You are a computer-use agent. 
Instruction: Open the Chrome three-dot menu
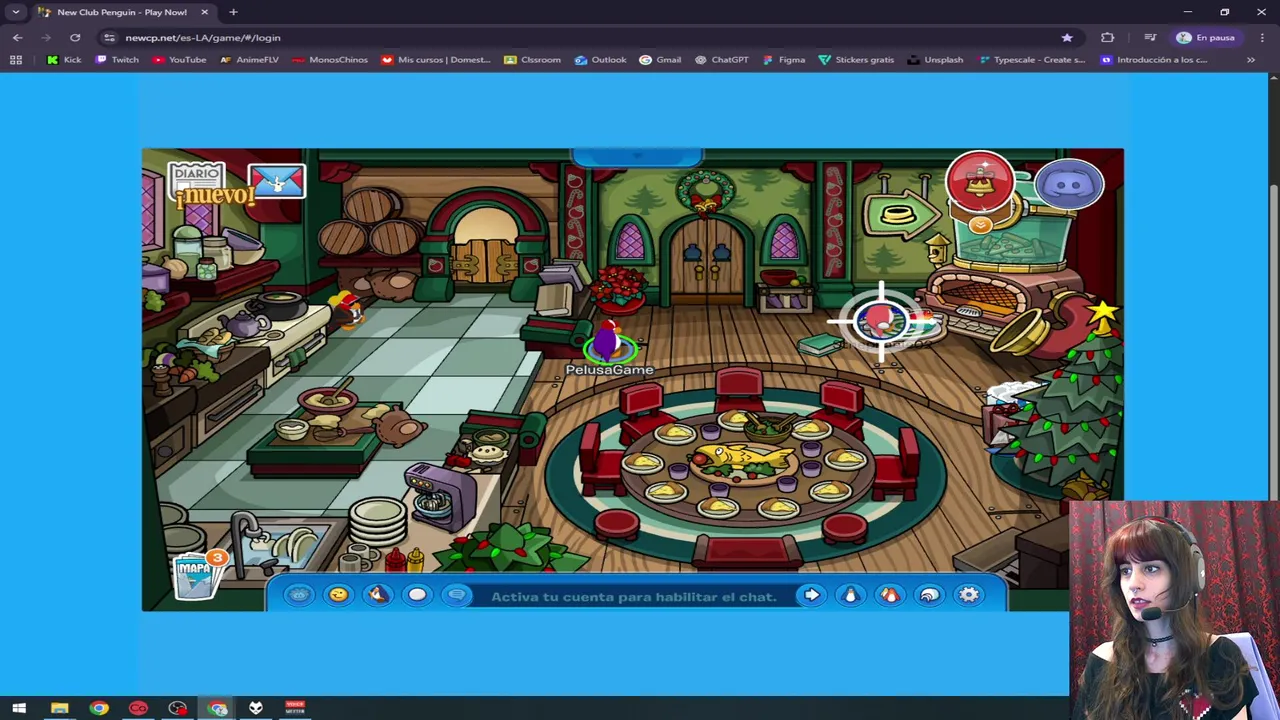click(x=1262, y=37)
